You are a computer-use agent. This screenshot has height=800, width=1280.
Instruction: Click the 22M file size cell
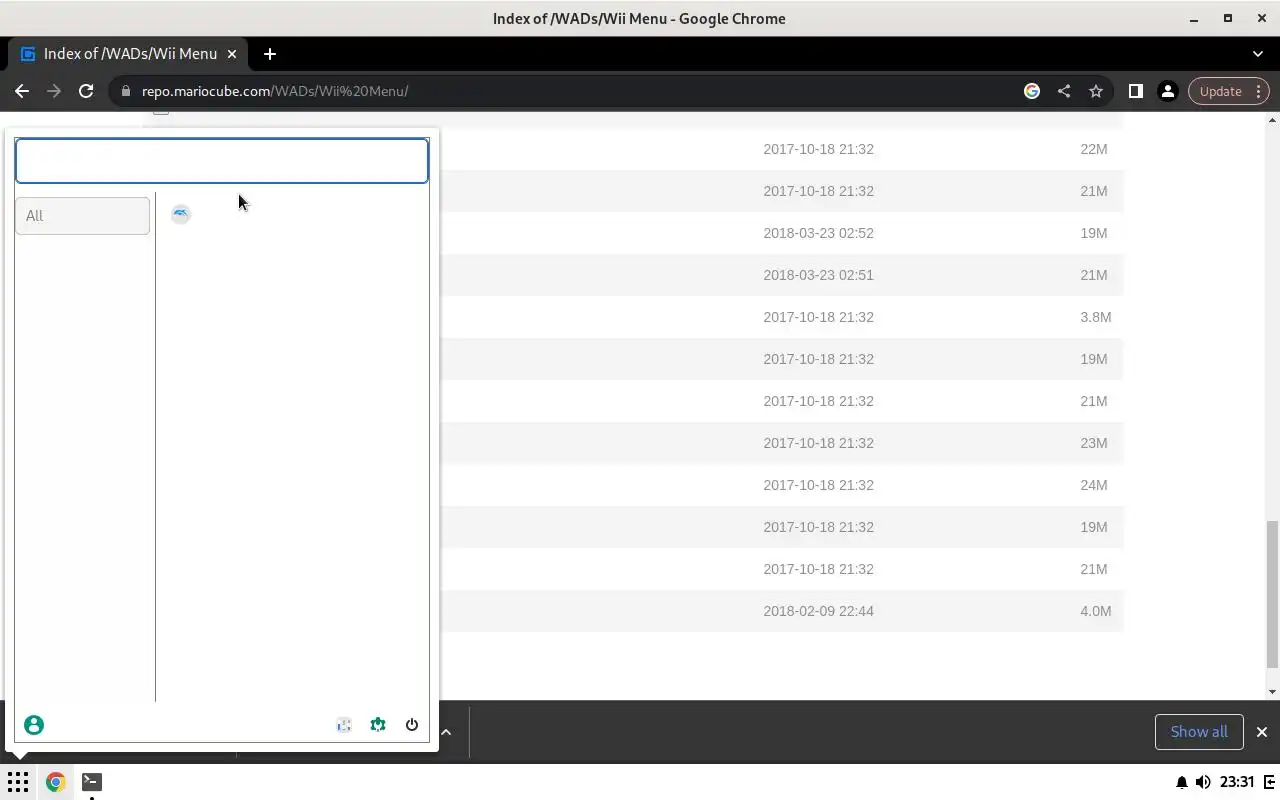click(1094, 149)
